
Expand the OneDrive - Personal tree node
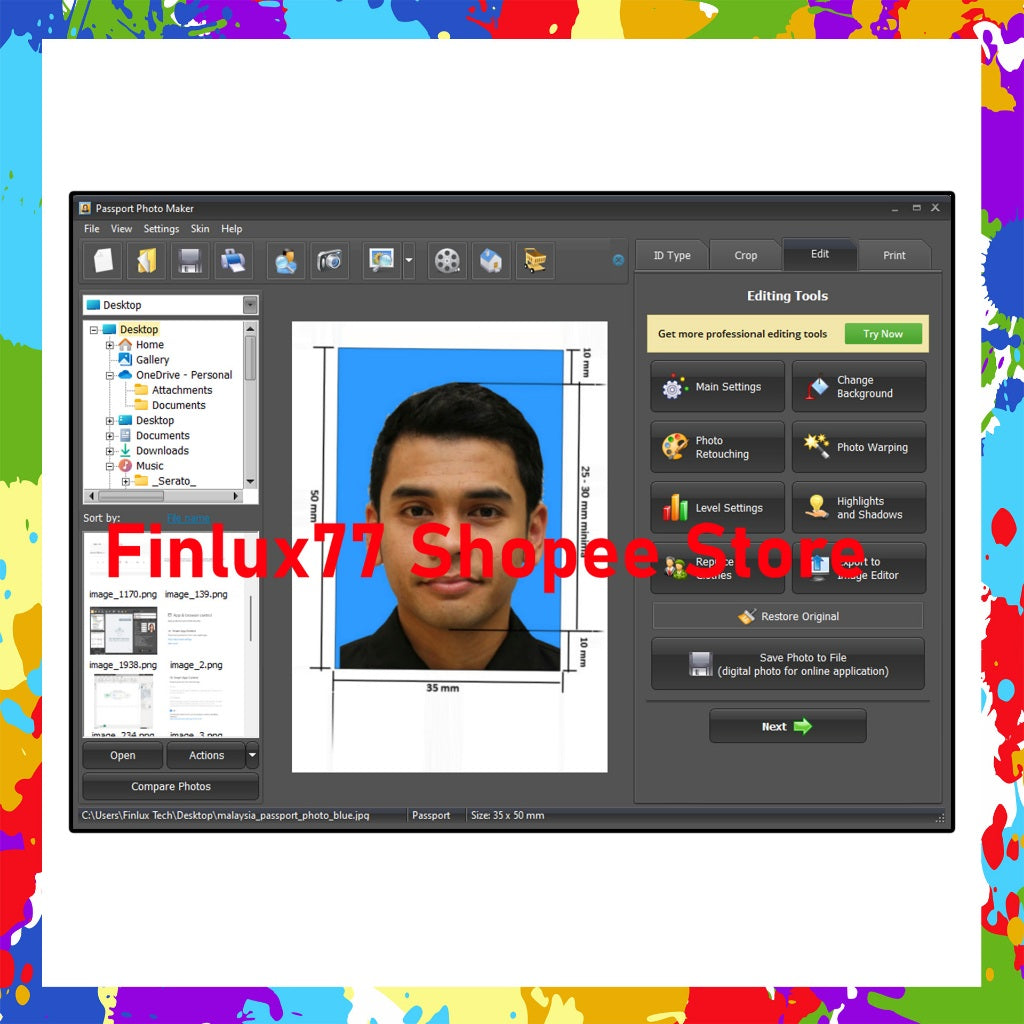click(111, 375)
